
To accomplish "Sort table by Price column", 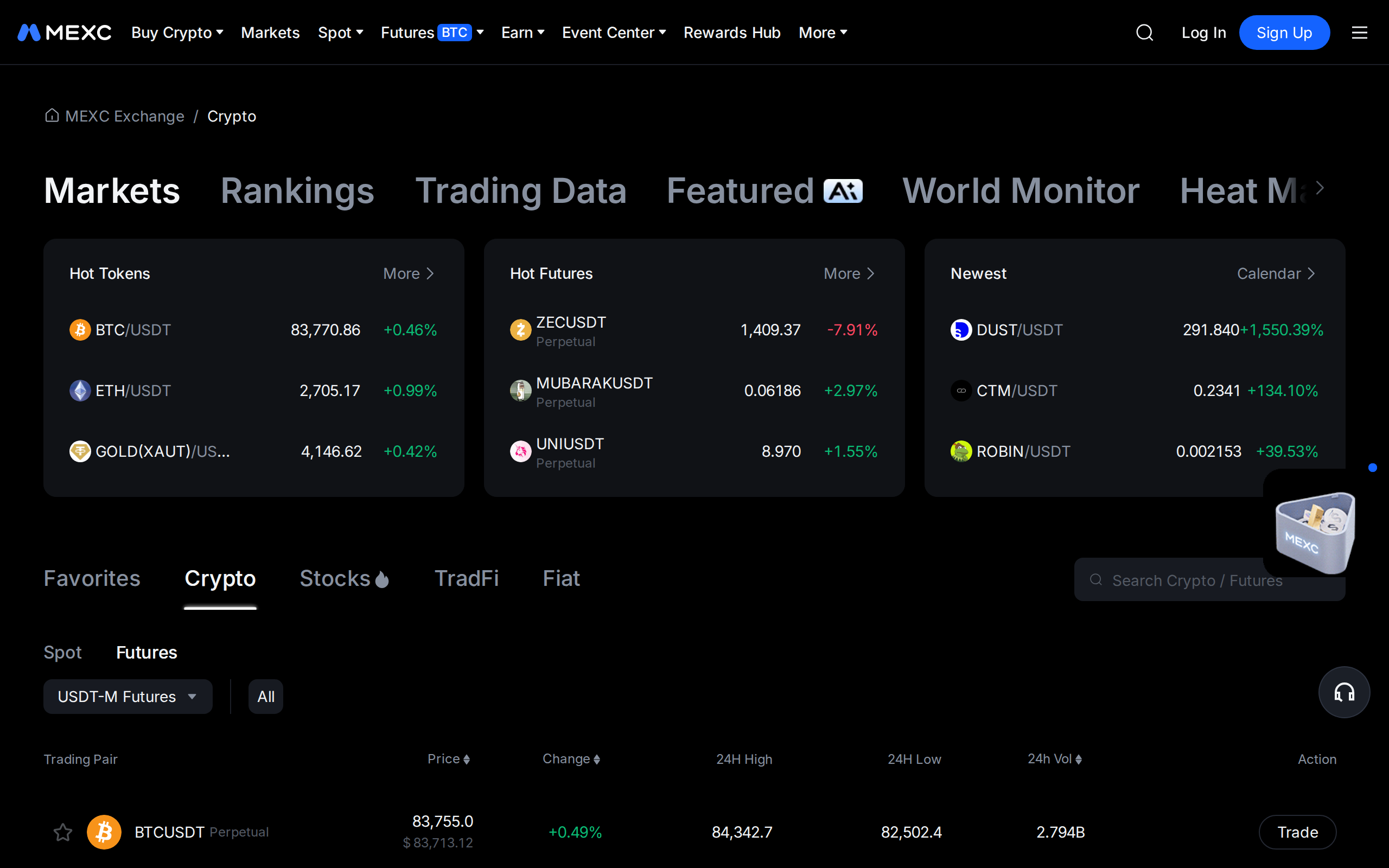I will tap(449, 759).
